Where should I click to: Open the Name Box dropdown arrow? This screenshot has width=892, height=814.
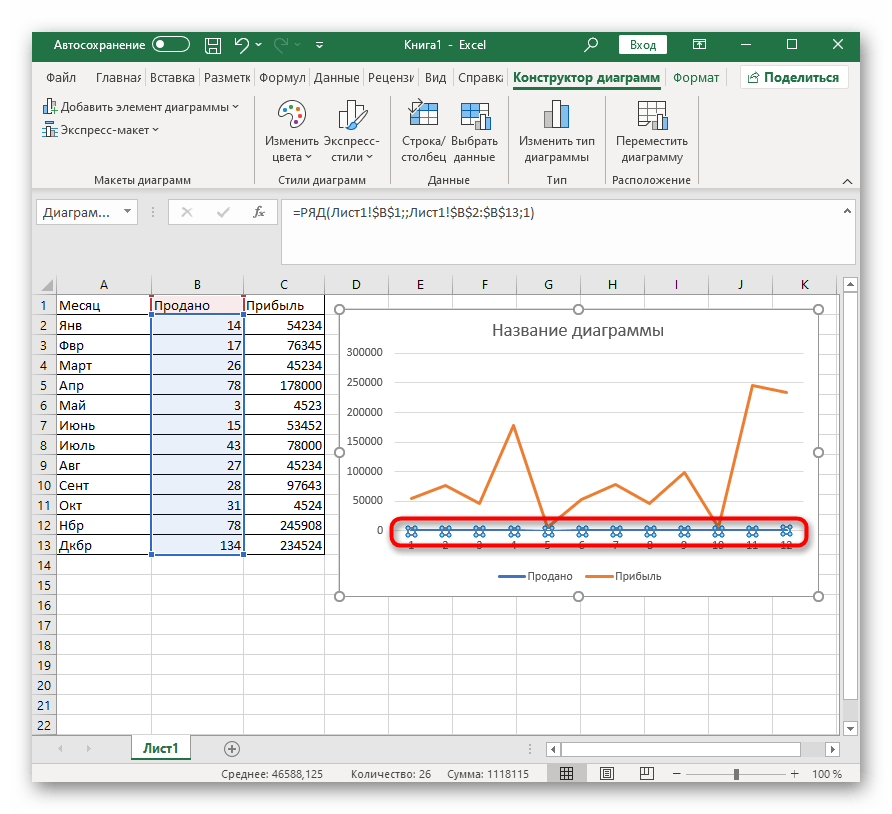coord(127,212)
